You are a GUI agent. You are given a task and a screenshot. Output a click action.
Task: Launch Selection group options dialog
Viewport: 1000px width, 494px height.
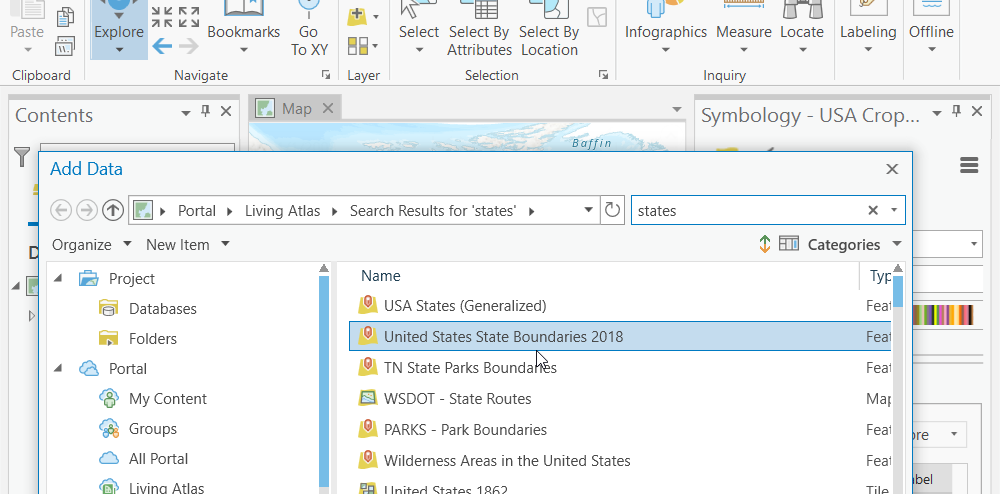point(603,75)
